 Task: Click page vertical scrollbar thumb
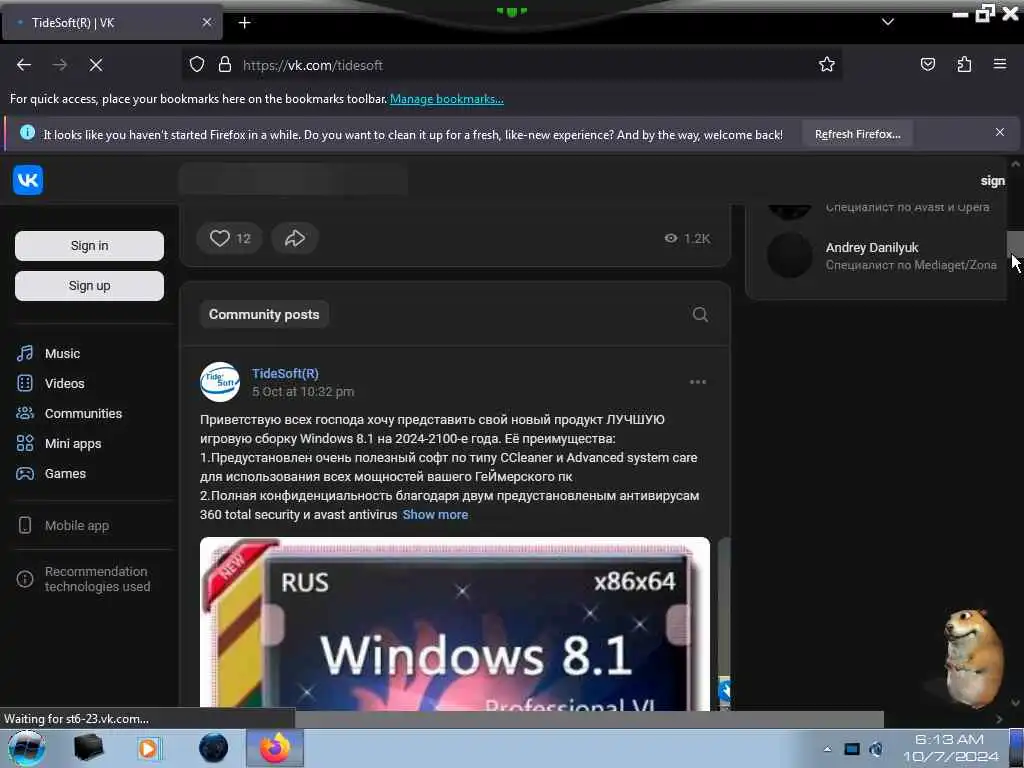pyautogui.click(x=1016, y=245)
